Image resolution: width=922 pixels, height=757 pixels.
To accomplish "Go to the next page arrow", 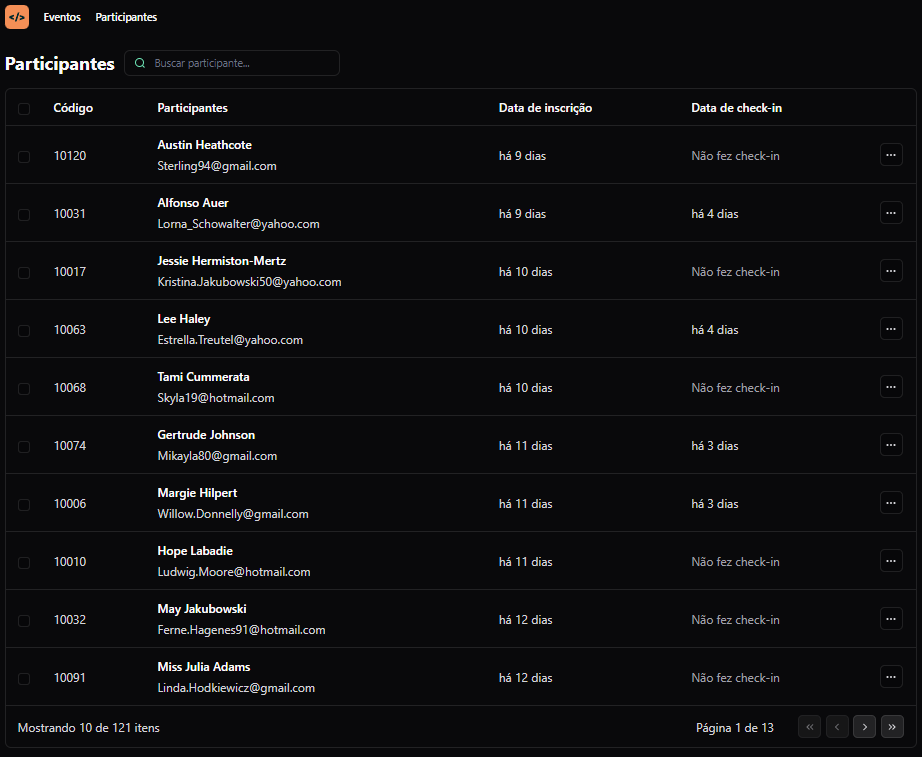I will [864, 727].
